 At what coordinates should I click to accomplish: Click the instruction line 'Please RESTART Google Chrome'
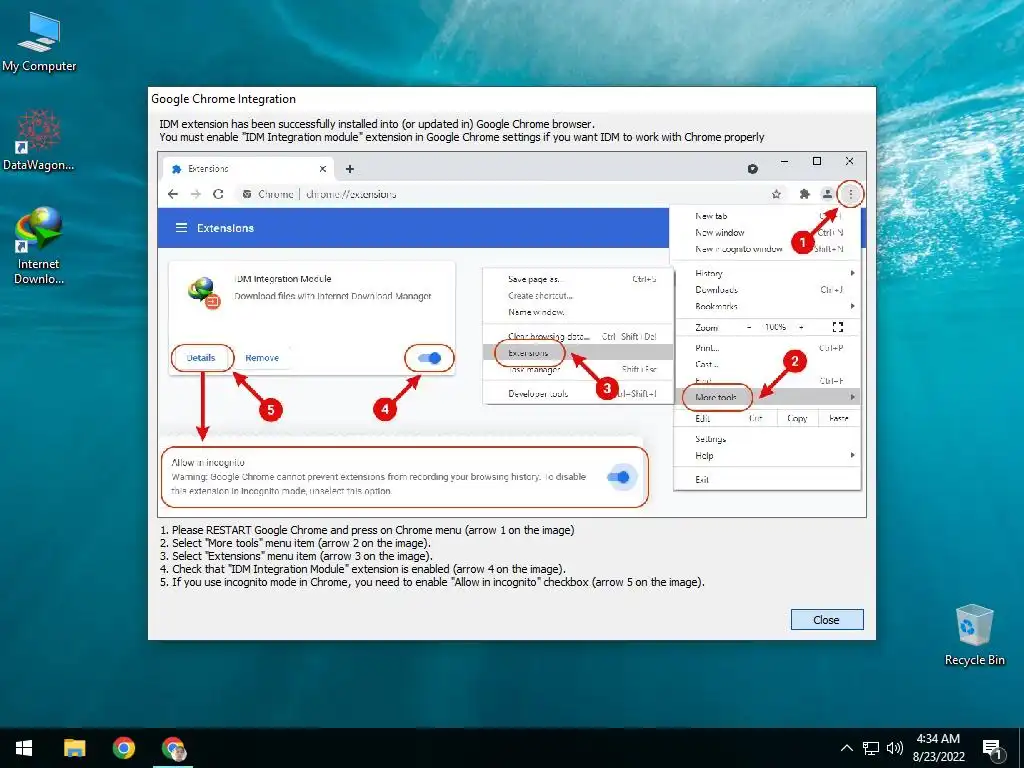click(x=367, y=530)
